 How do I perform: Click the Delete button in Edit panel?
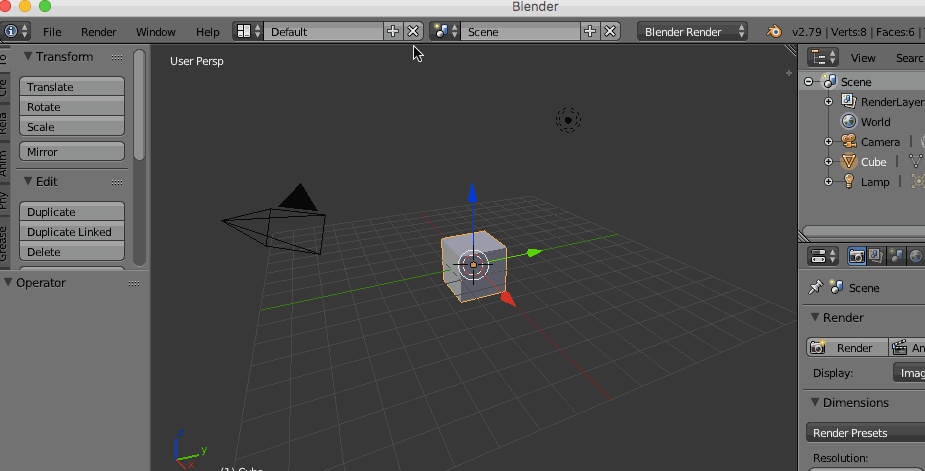72,252
